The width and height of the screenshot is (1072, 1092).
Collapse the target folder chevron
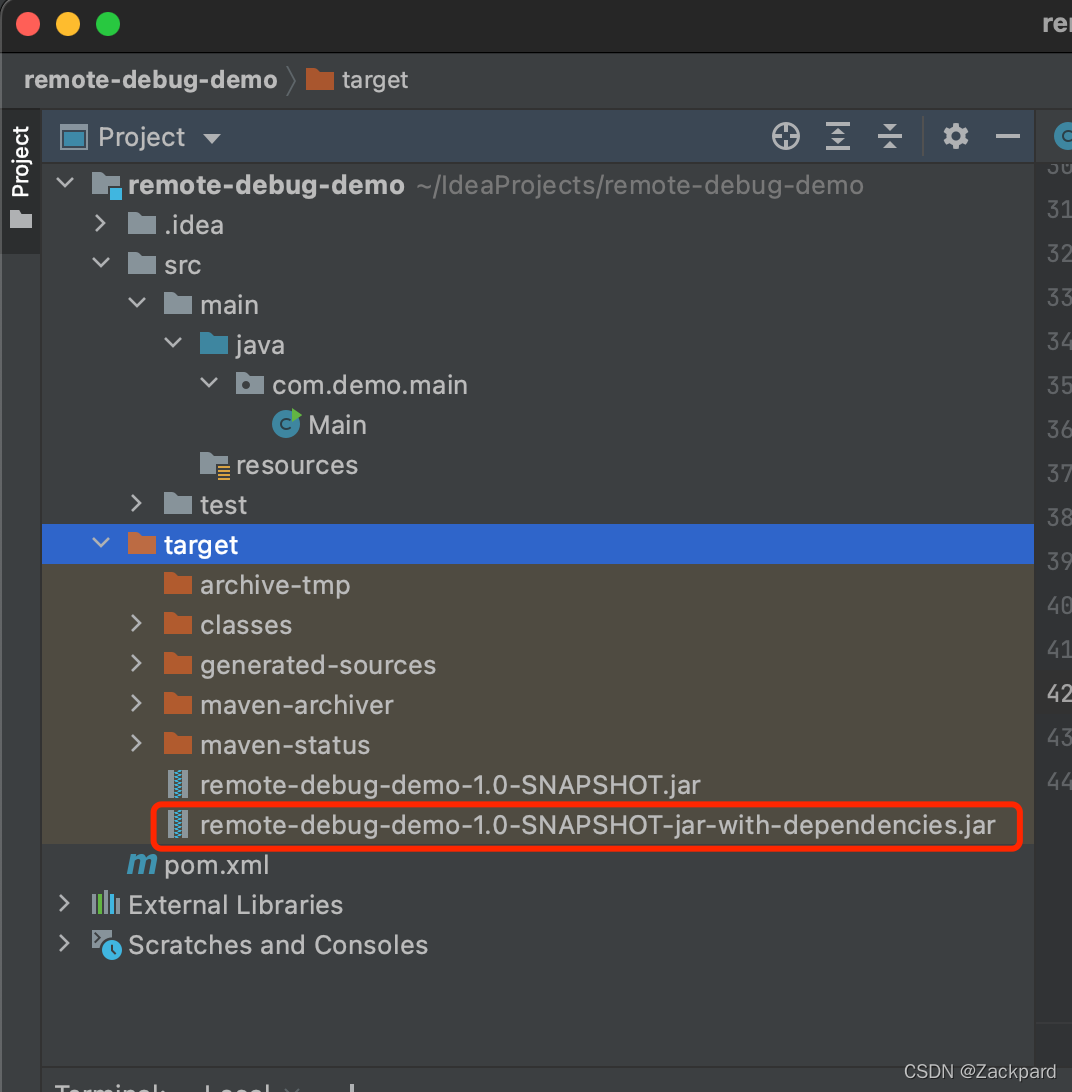click(101, 543)
